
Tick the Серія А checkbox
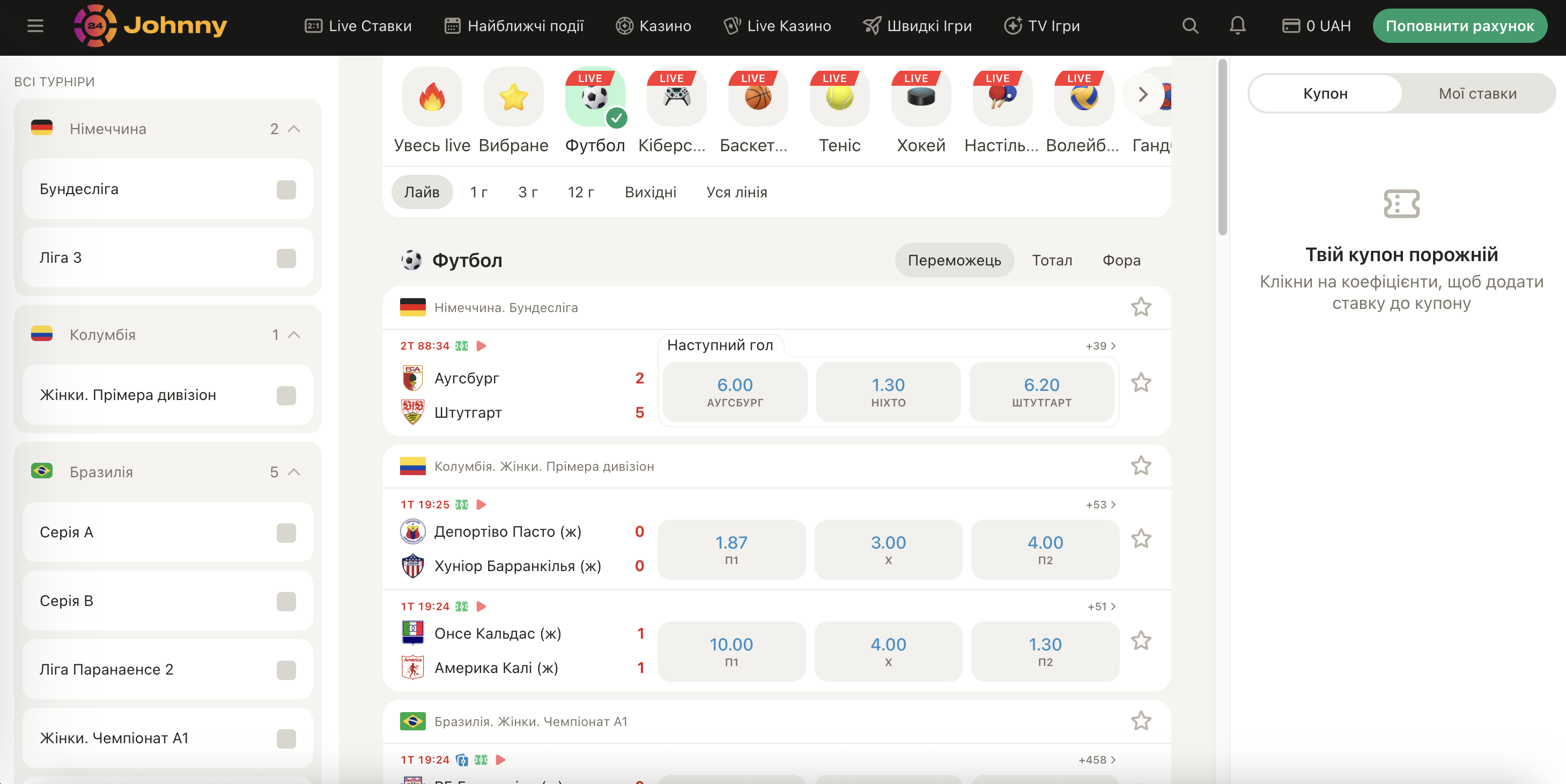286,533
